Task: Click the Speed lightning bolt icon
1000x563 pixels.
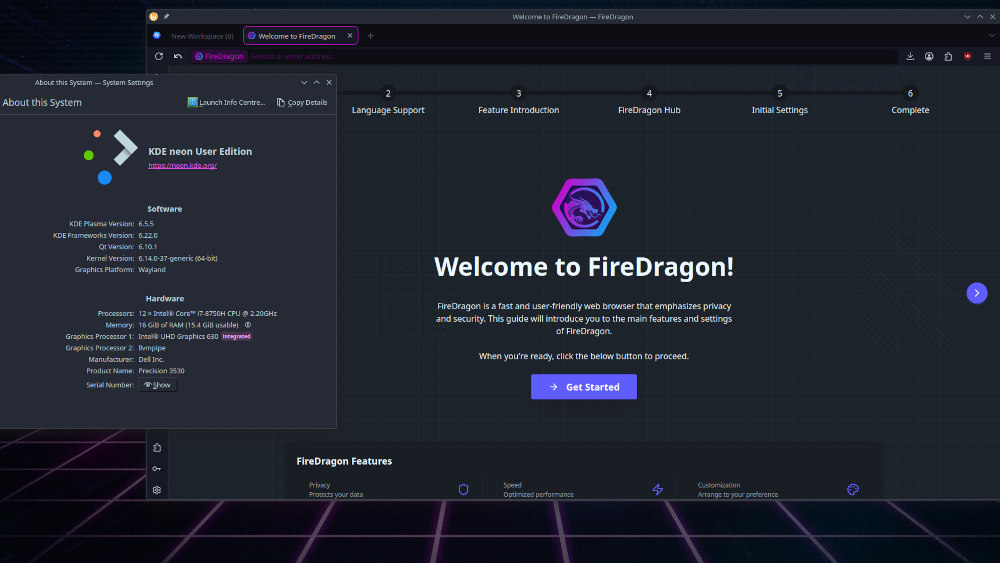Action: [x=658, y=489]
